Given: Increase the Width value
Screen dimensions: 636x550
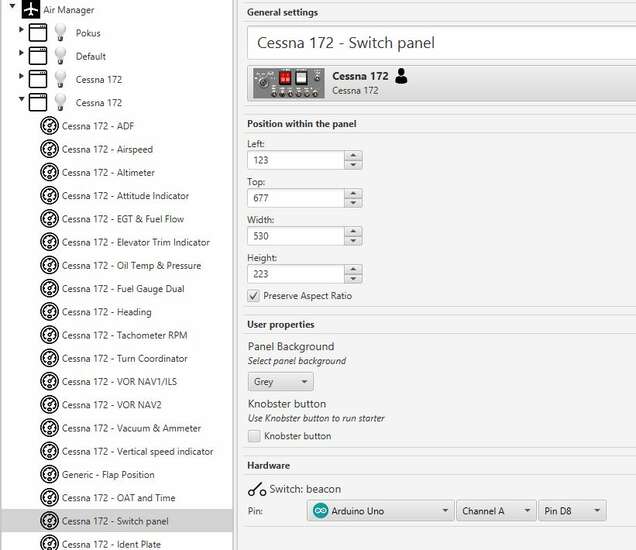Looking at the screenshot, I should 353,231.
